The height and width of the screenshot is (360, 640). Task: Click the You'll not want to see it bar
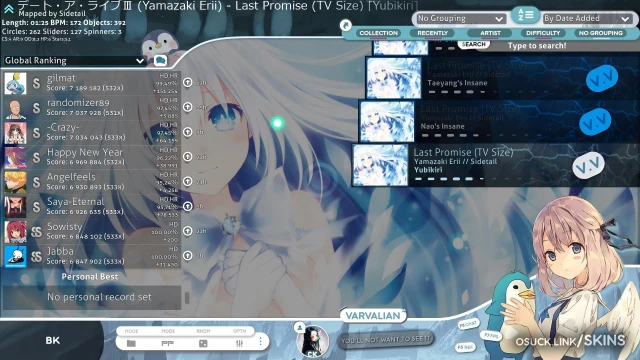pos(385,339)
